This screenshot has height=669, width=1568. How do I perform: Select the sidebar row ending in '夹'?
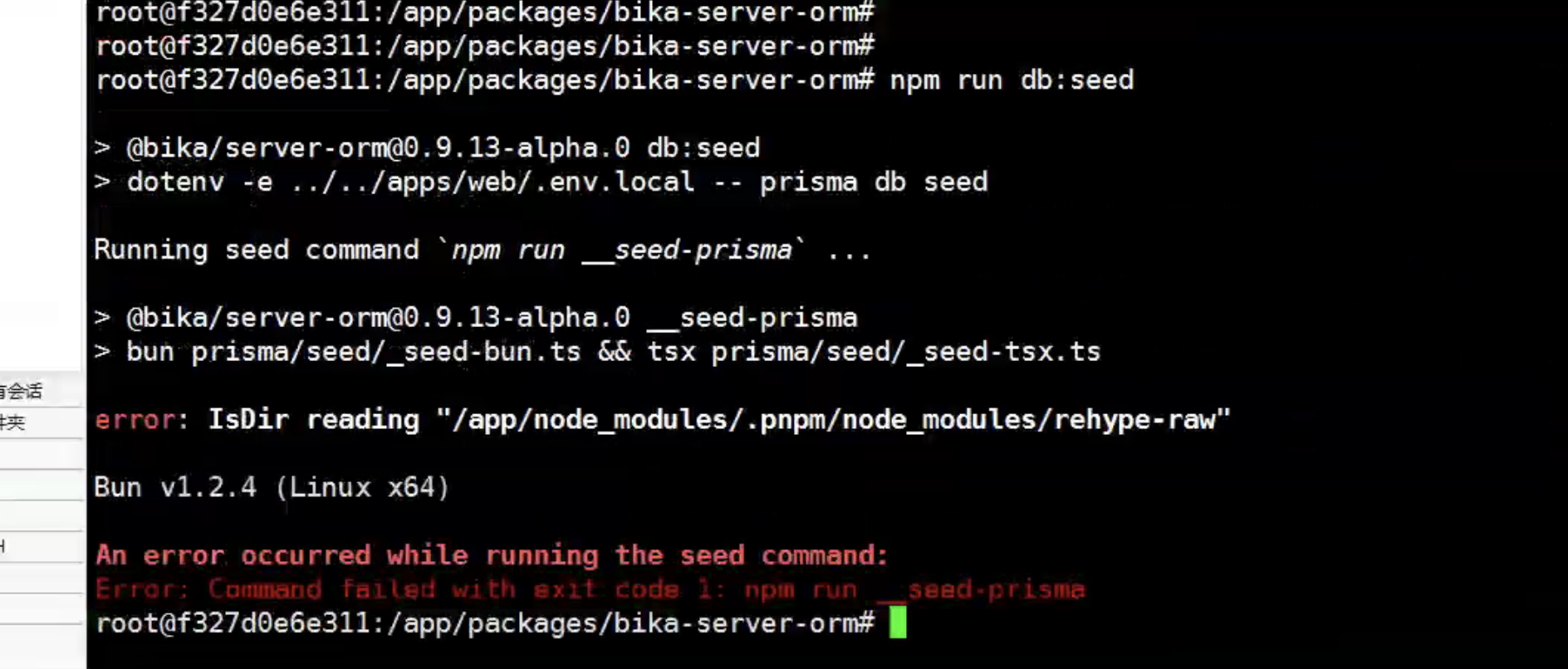pos(42,422)
